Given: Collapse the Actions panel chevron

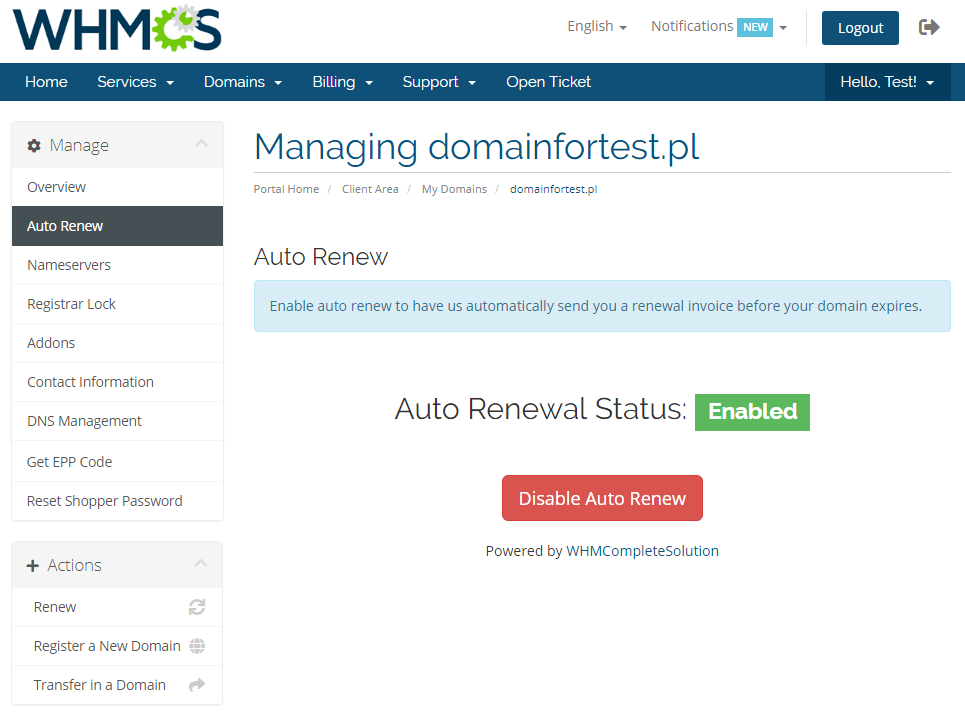Looking at the screenshot, I should [x=201, y=564].
